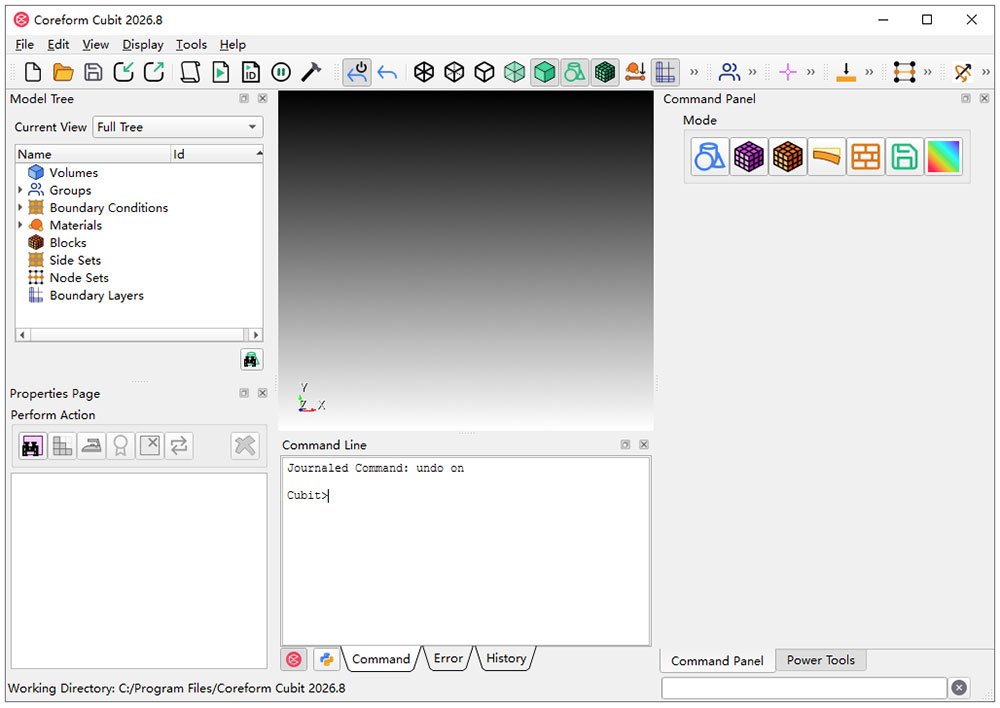The width and height of the screenshot is (1000, 708).
Task: Select Geometry mode in Command Panel
Action: click(x=709, y=156)
